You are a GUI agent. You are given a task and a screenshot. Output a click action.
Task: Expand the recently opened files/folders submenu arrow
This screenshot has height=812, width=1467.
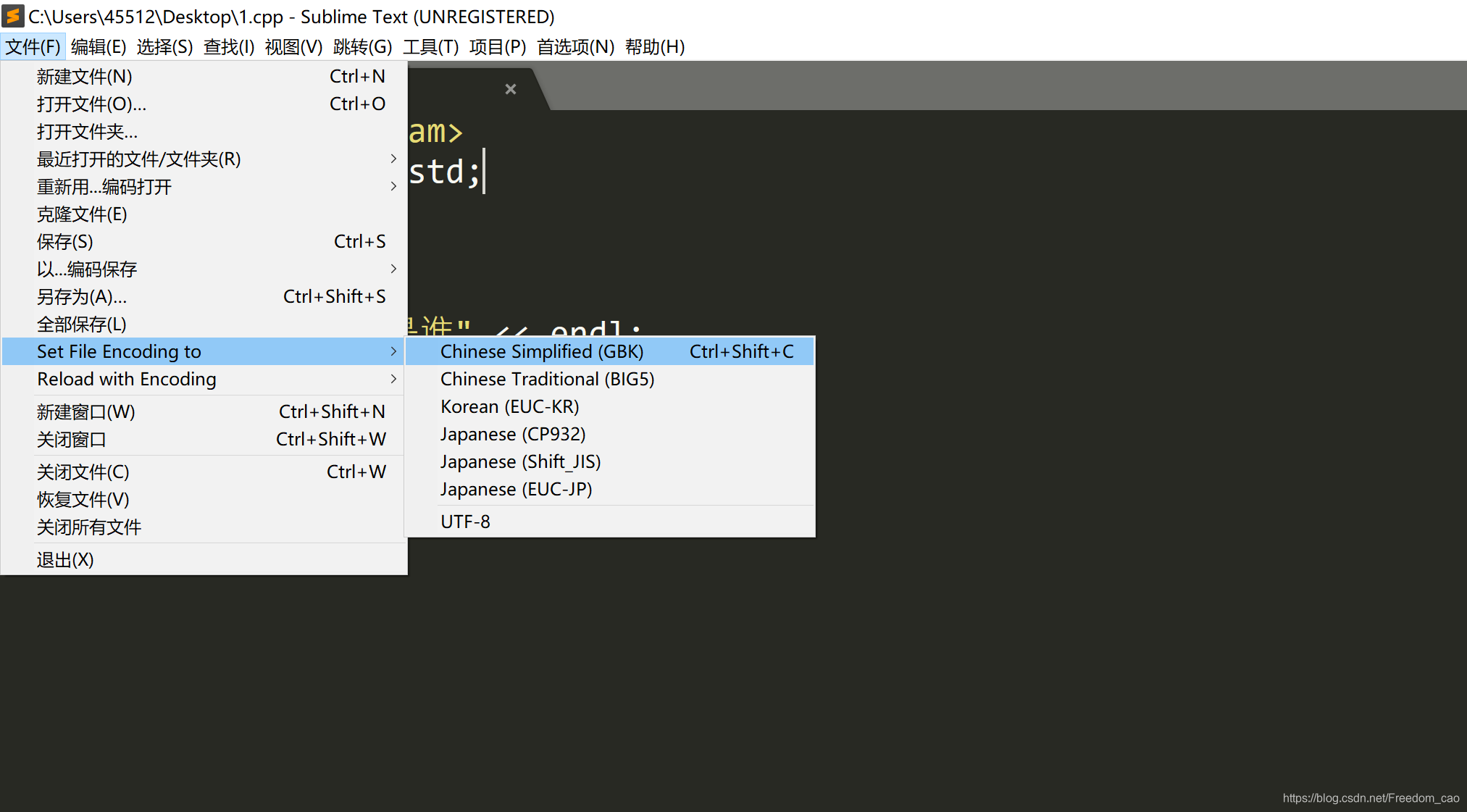pyautogui.click(x=393, y=159)
